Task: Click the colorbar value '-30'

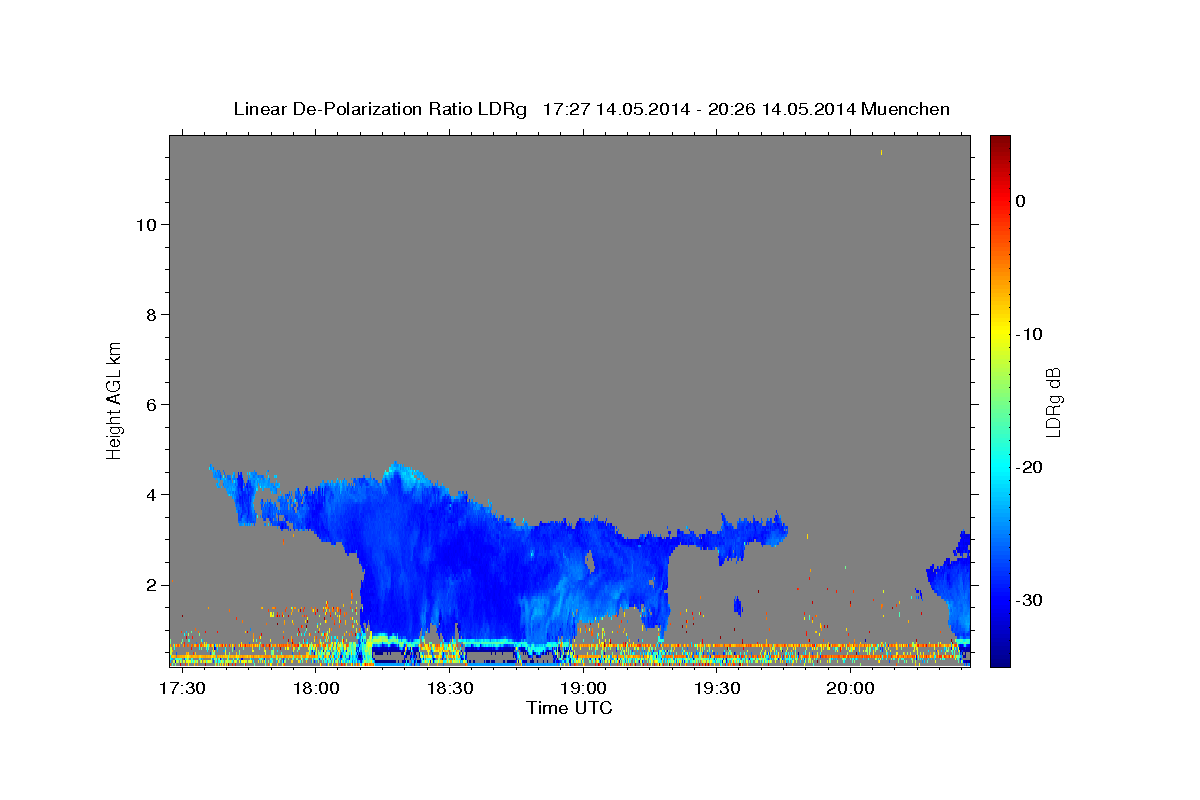Action: coord(1030,600)
